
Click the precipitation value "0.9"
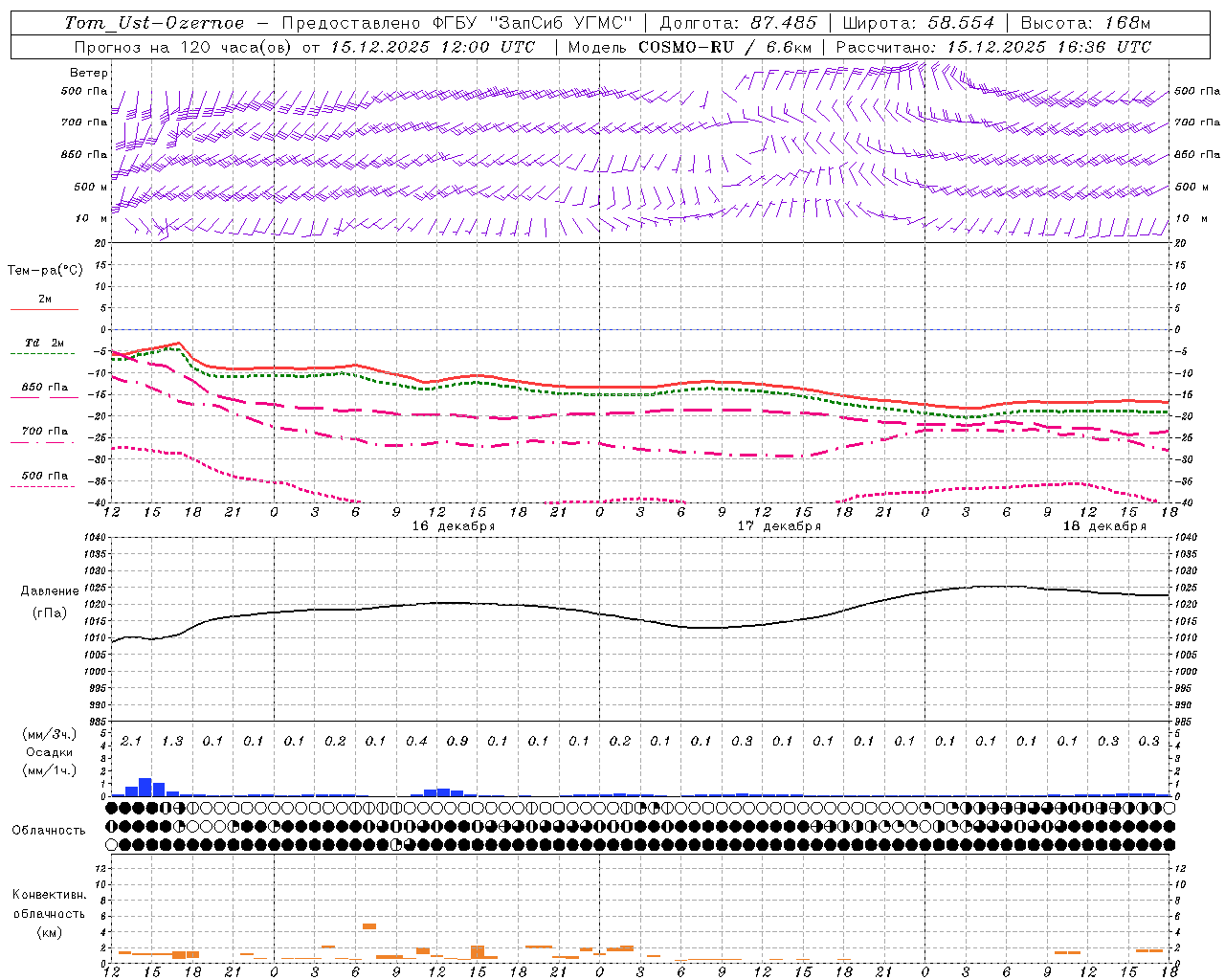pos(457,741)
